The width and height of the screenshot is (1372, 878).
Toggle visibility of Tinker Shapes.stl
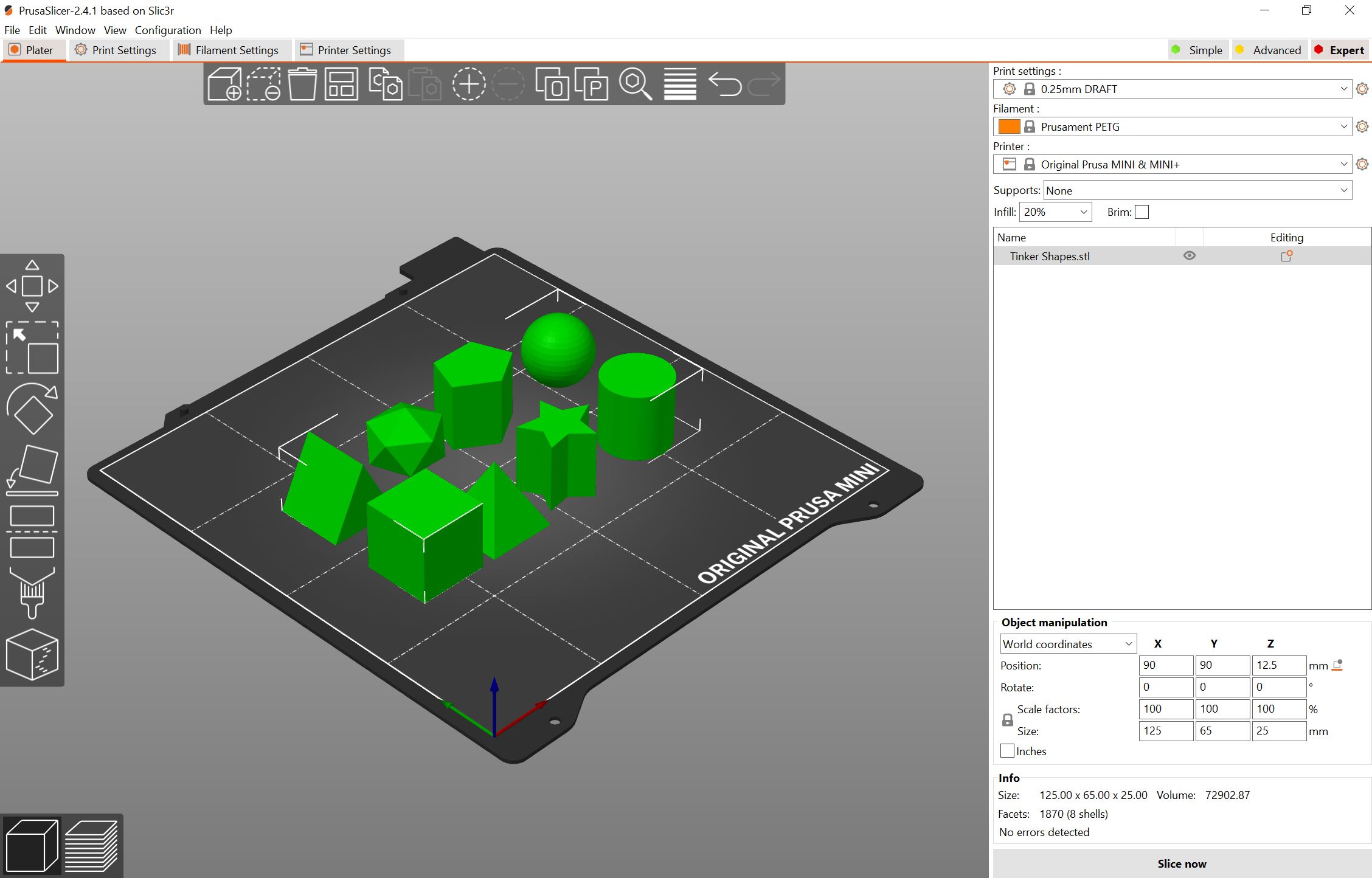[1190, 255]
